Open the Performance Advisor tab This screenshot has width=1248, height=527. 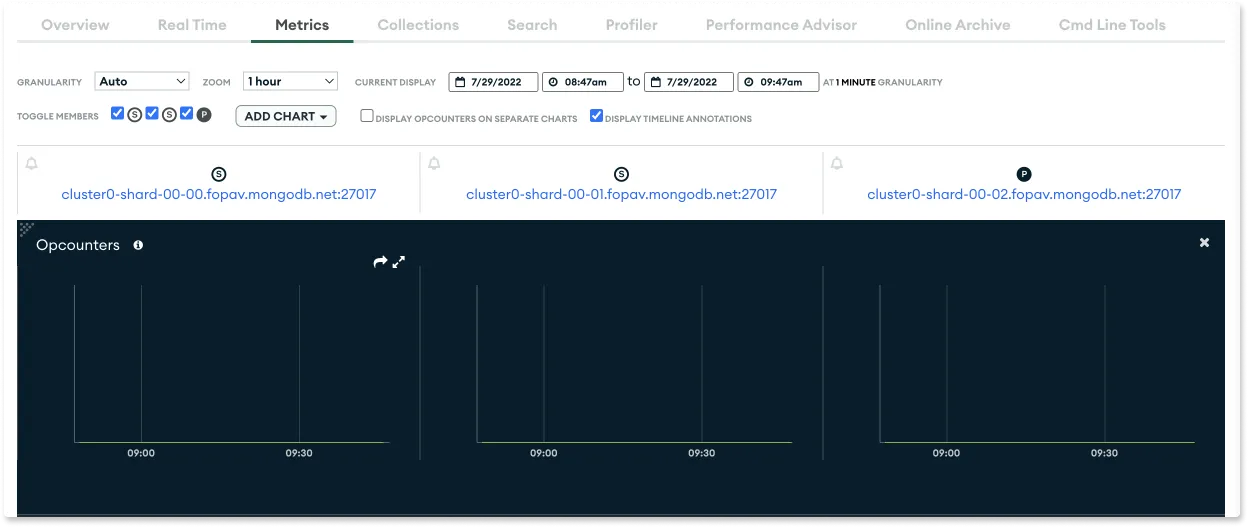[x=781, y=25]
